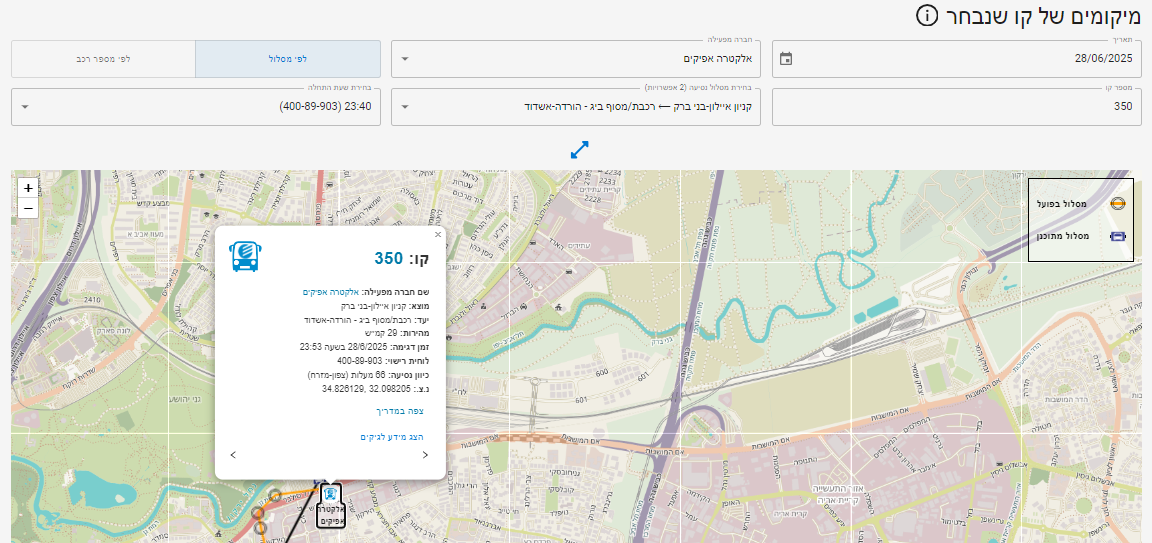
Task: Click the מספר קו field showing 350
Action: [956, 106]
